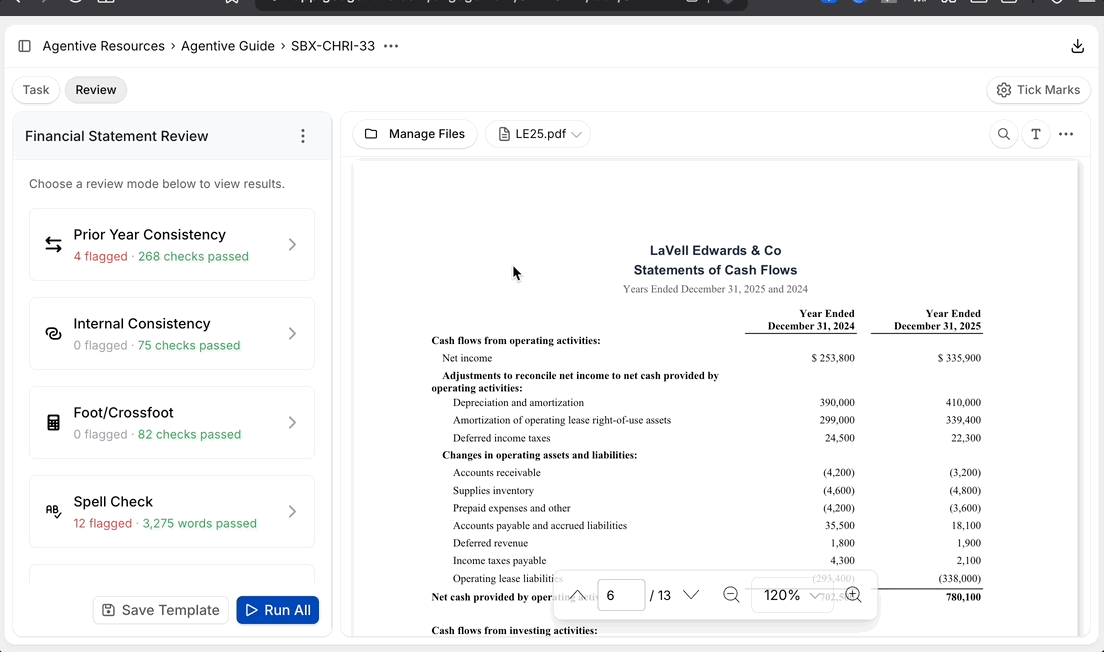The height and width of the screenshot is (652, 1104).
Task: Click Manage Files button
Action: click(x=415, y=134)
